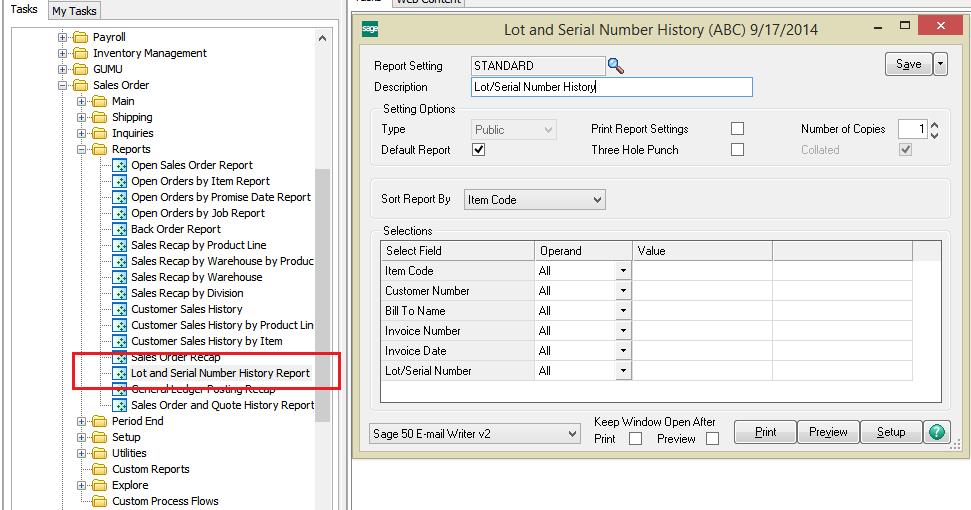Click the Report Setting STANDARD field
The width and height of the screenshot is (971, 510).
538,66
